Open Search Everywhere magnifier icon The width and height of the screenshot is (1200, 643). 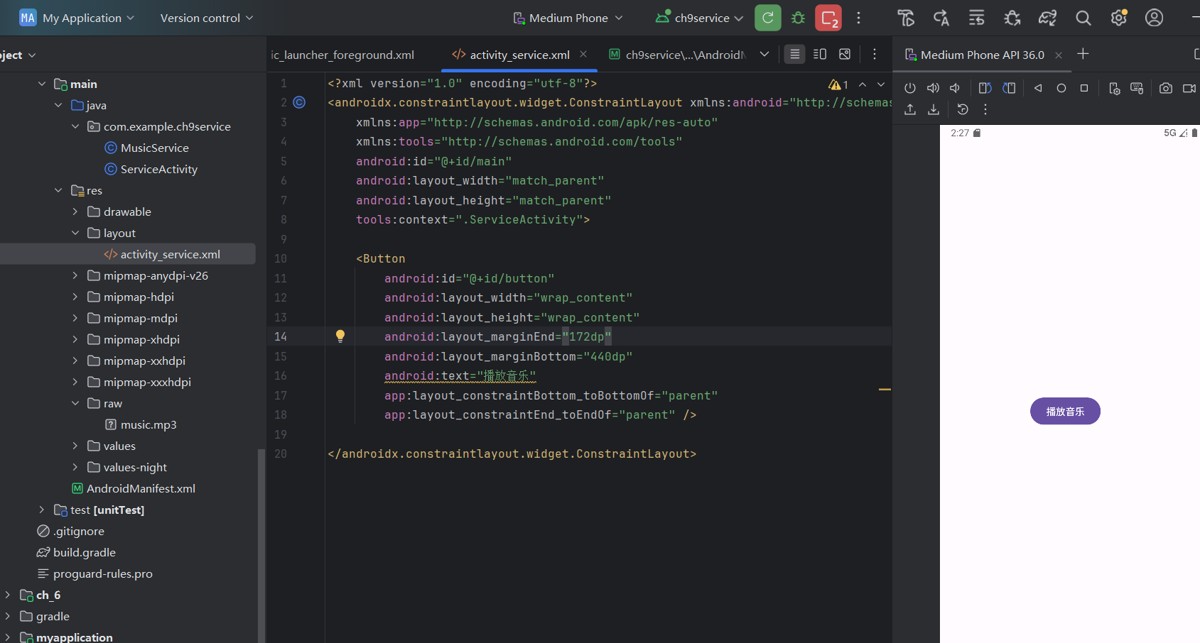point(1083,18)
